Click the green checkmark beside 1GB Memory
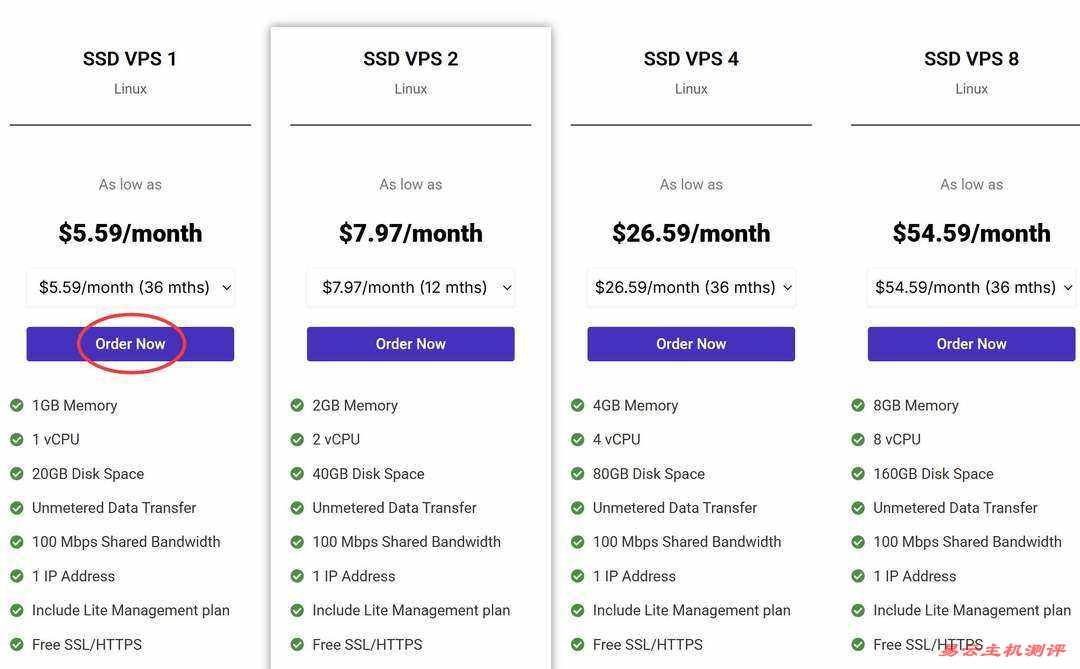The height and width of the screenshot is (669, 1080). pos(17,405)
